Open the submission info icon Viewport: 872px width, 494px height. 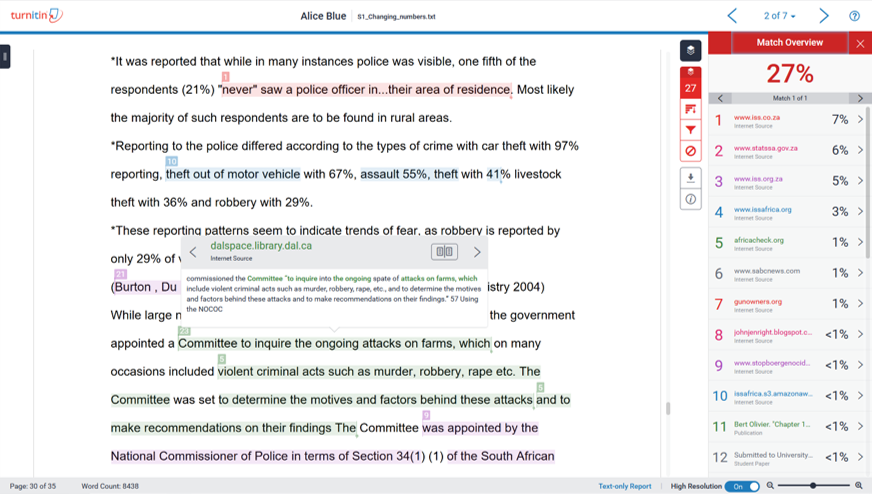pos(689,199)
